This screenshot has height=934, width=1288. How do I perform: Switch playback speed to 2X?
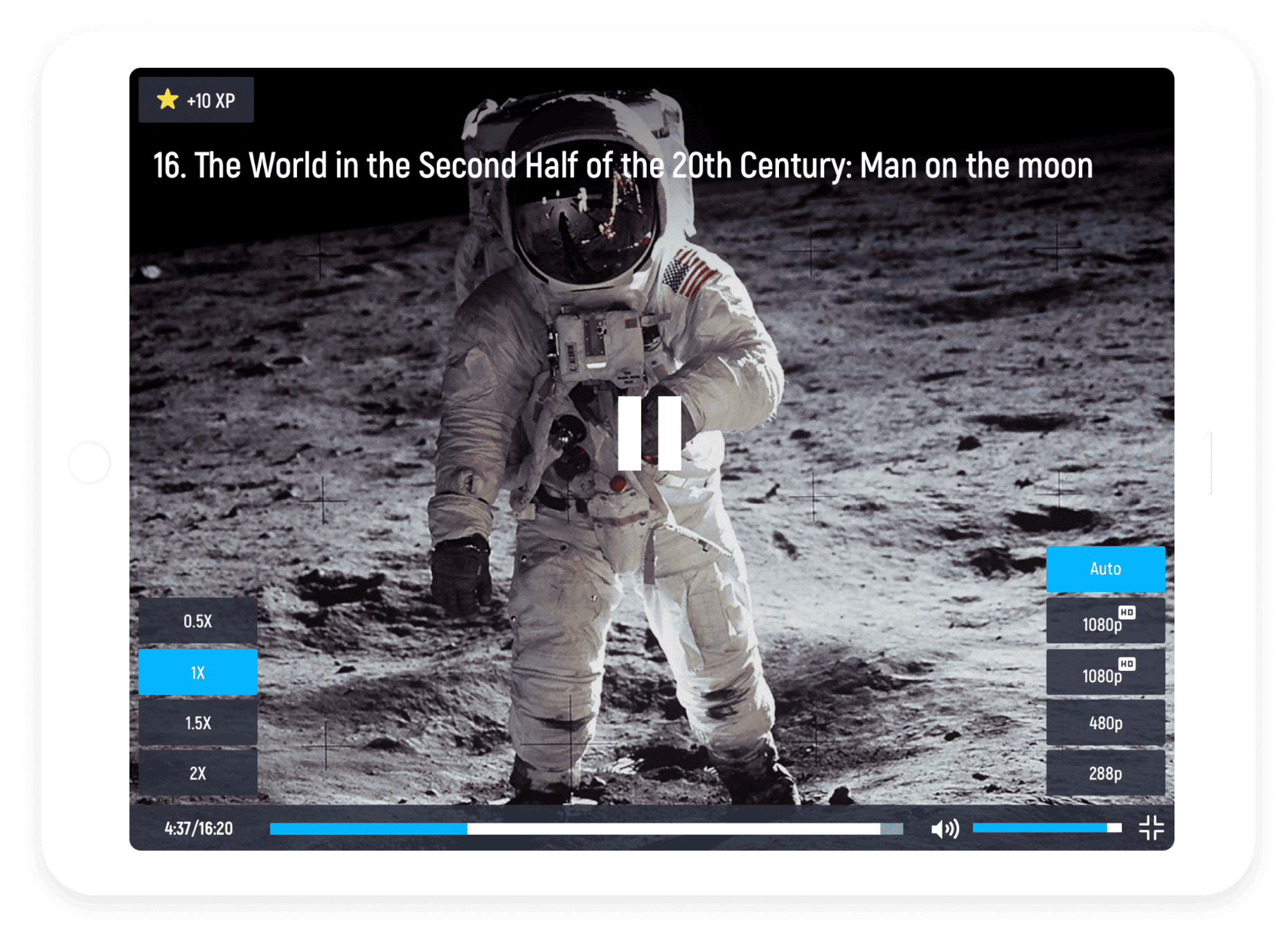coord(197,773)
